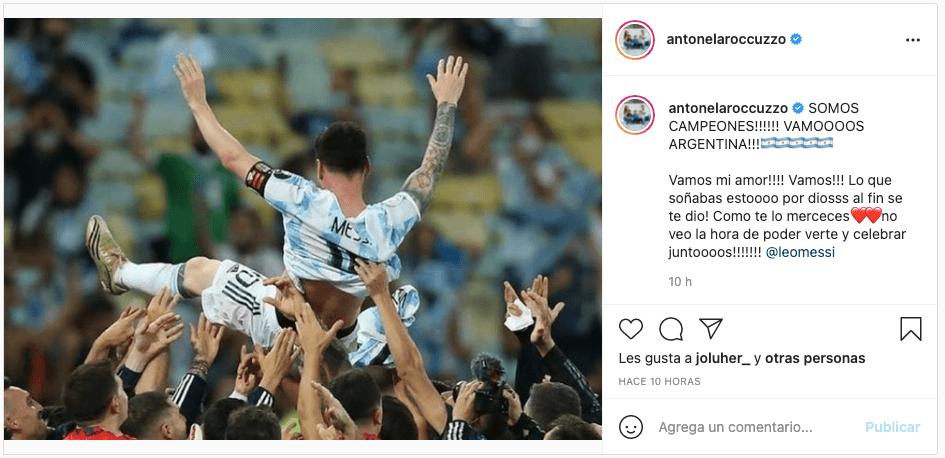Click the verified badge in the post header
This screenshot has width=945, height=458.
(x=796, y=40)
